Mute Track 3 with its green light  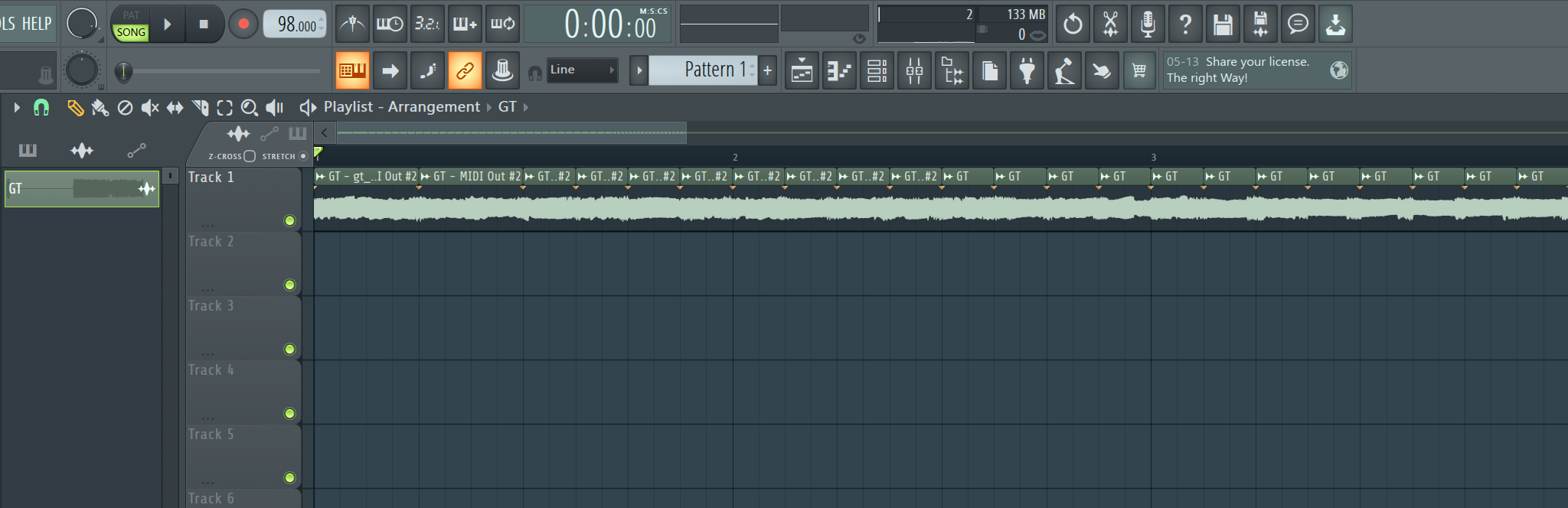coord(289,350)
